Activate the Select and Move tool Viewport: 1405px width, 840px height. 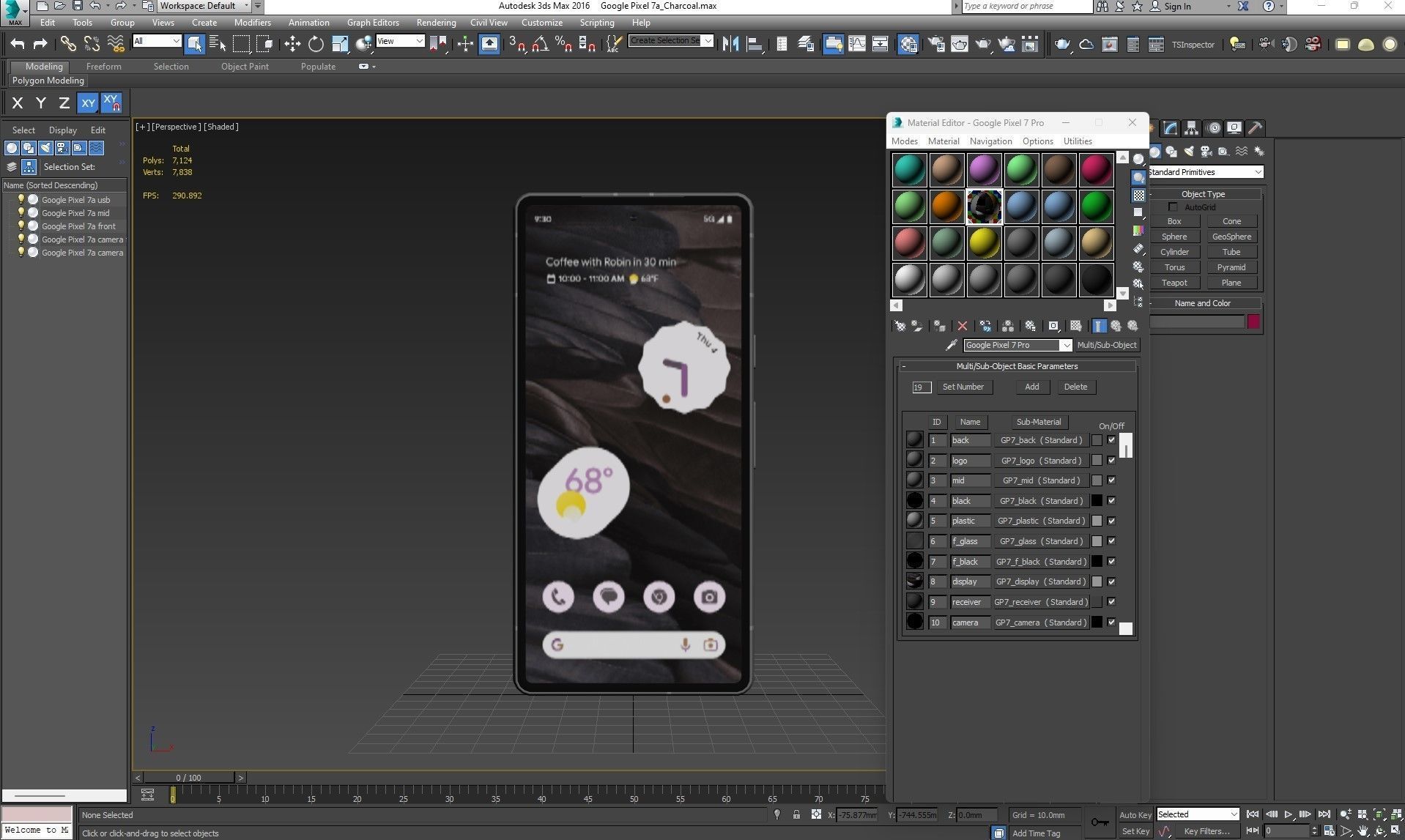coord(292,44)
